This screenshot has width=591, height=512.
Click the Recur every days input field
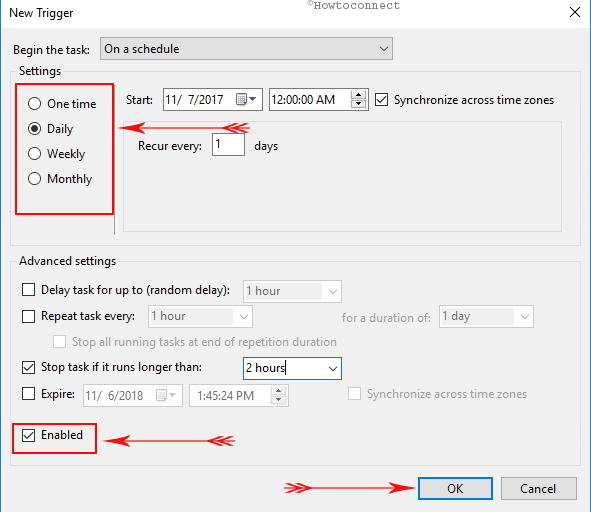[x=228, y=144]
